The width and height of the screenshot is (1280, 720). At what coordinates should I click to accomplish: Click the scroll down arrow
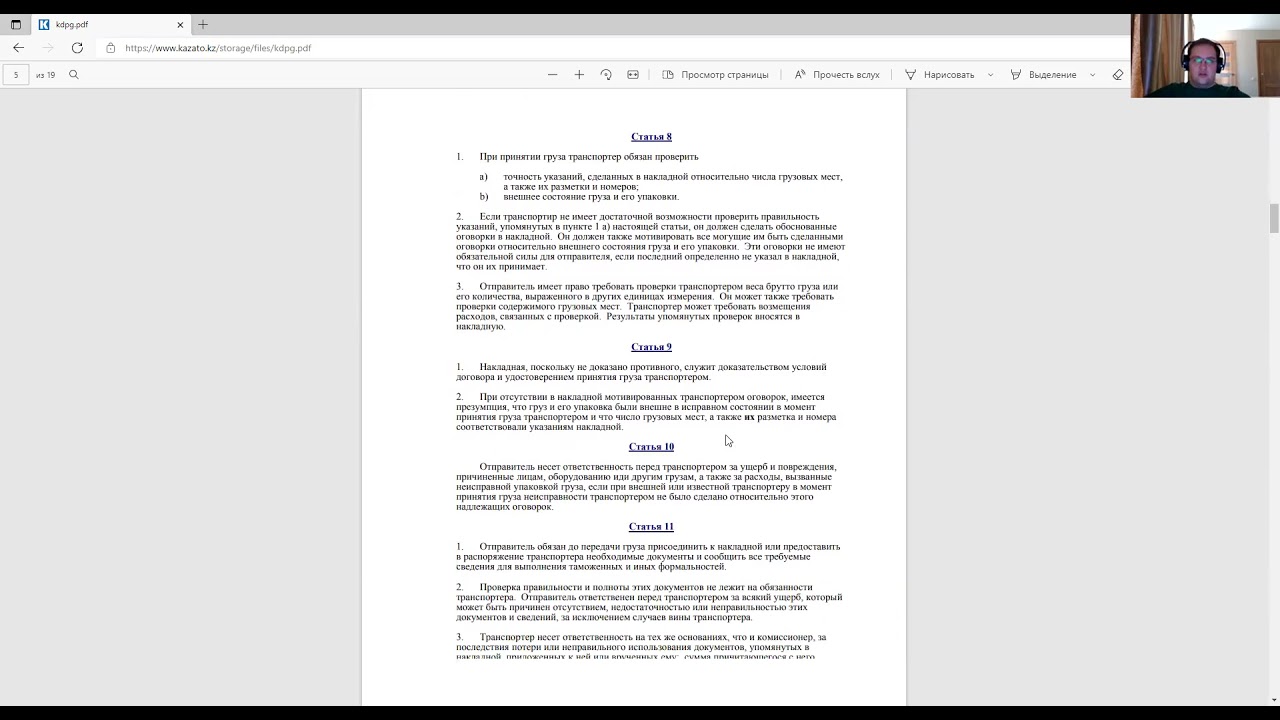pos(1274,700)
